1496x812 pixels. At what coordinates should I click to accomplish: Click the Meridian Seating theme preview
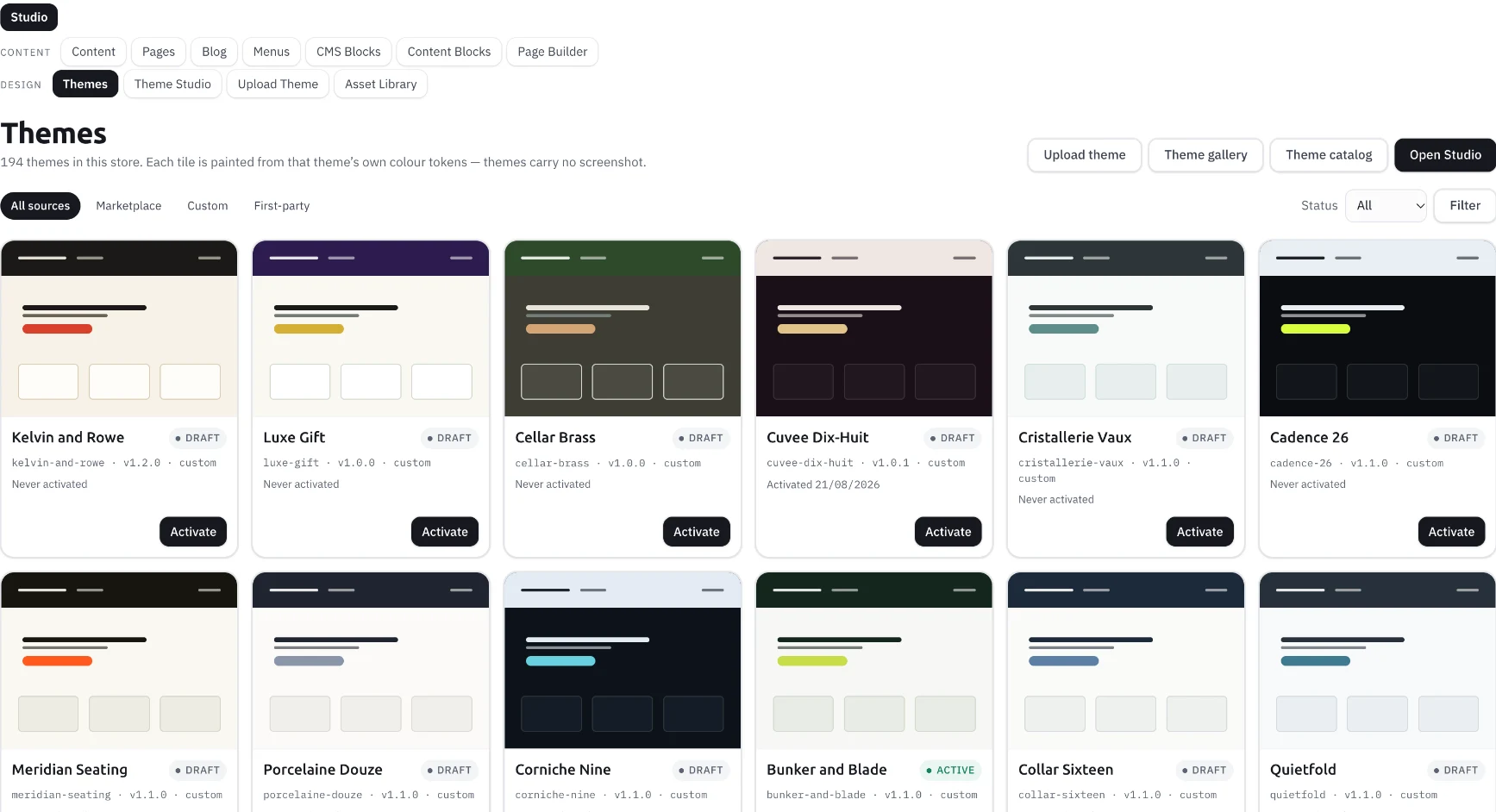pyautogui.click(x=119, y=660)
